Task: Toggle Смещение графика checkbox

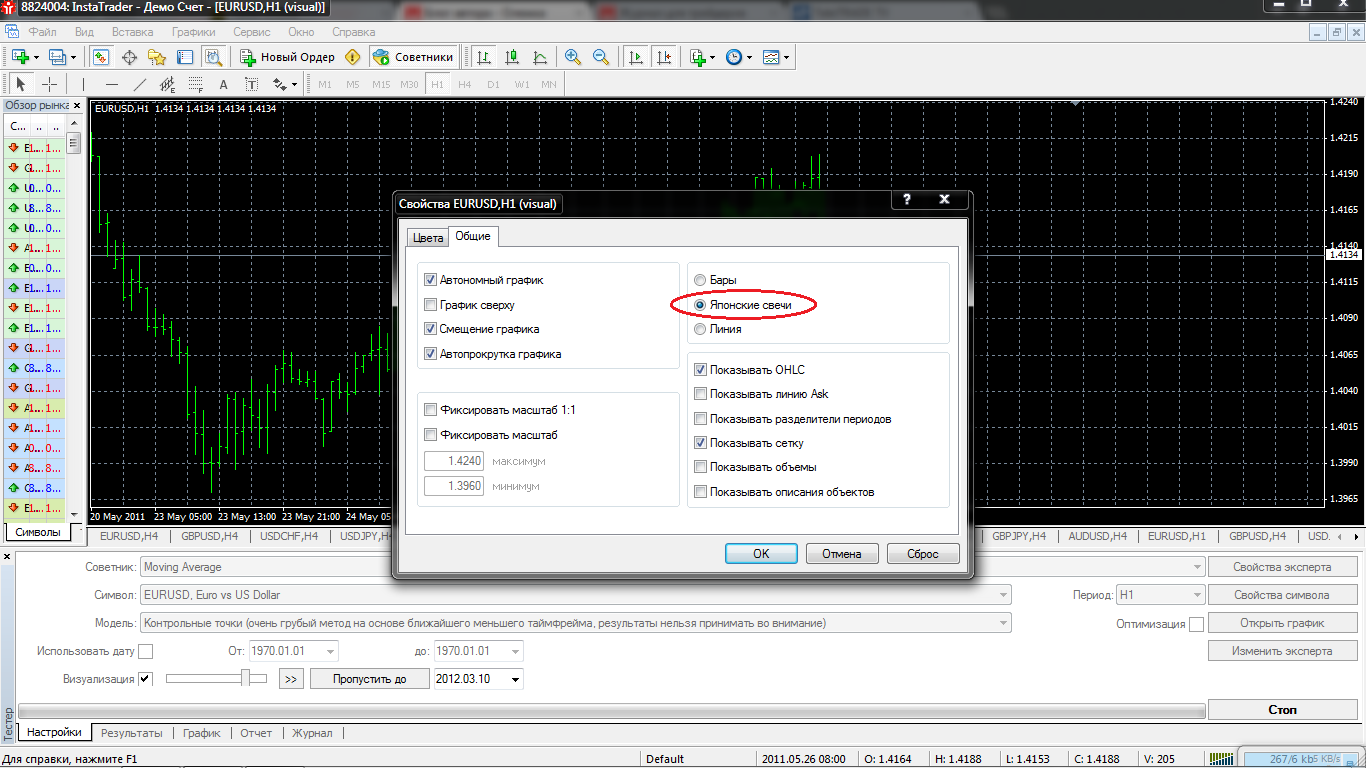Action: [431, 329]
